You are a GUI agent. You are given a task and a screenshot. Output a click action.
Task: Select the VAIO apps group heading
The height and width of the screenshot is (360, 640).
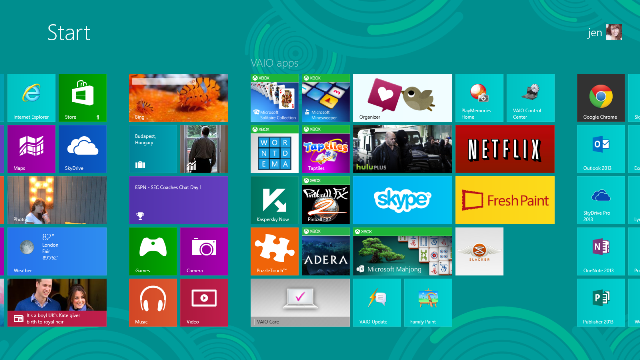(274, 63)
